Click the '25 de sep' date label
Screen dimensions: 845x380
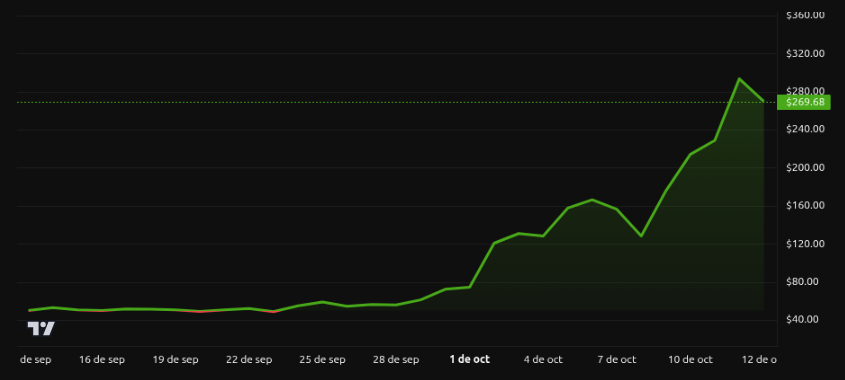click(x=322, y=360)
